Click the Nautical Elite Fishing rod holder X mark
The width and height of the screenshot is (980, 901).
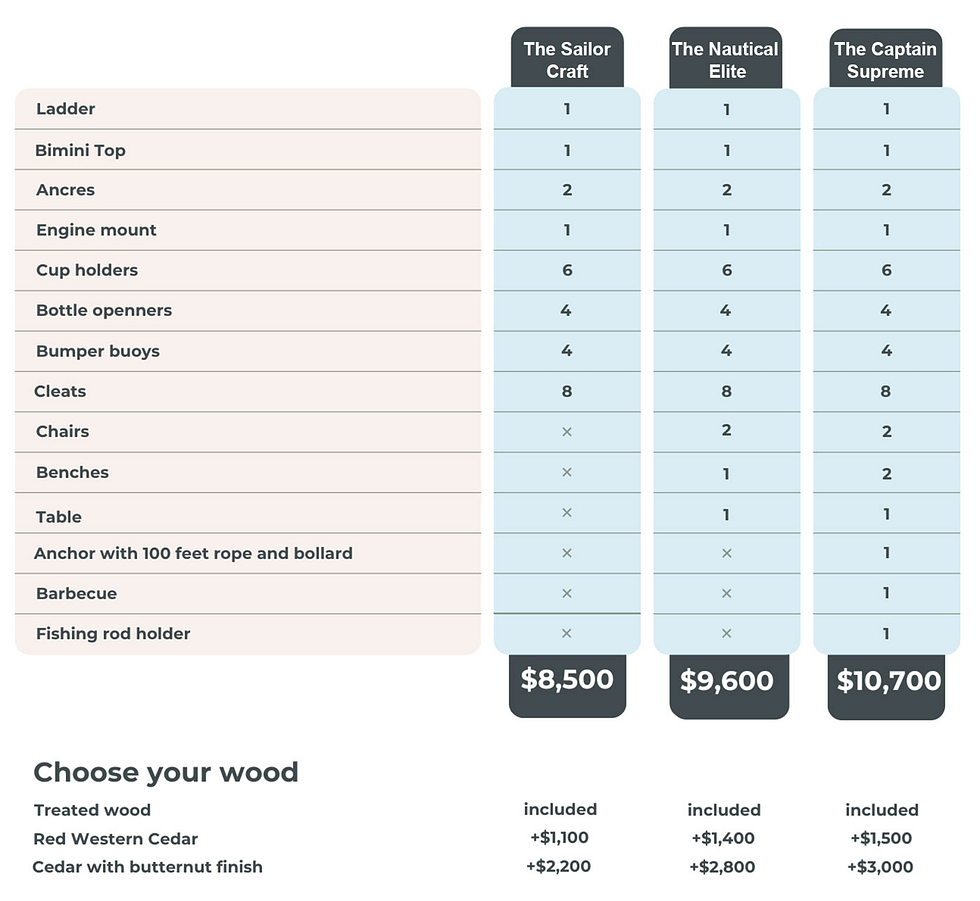[x=726, y=634]
